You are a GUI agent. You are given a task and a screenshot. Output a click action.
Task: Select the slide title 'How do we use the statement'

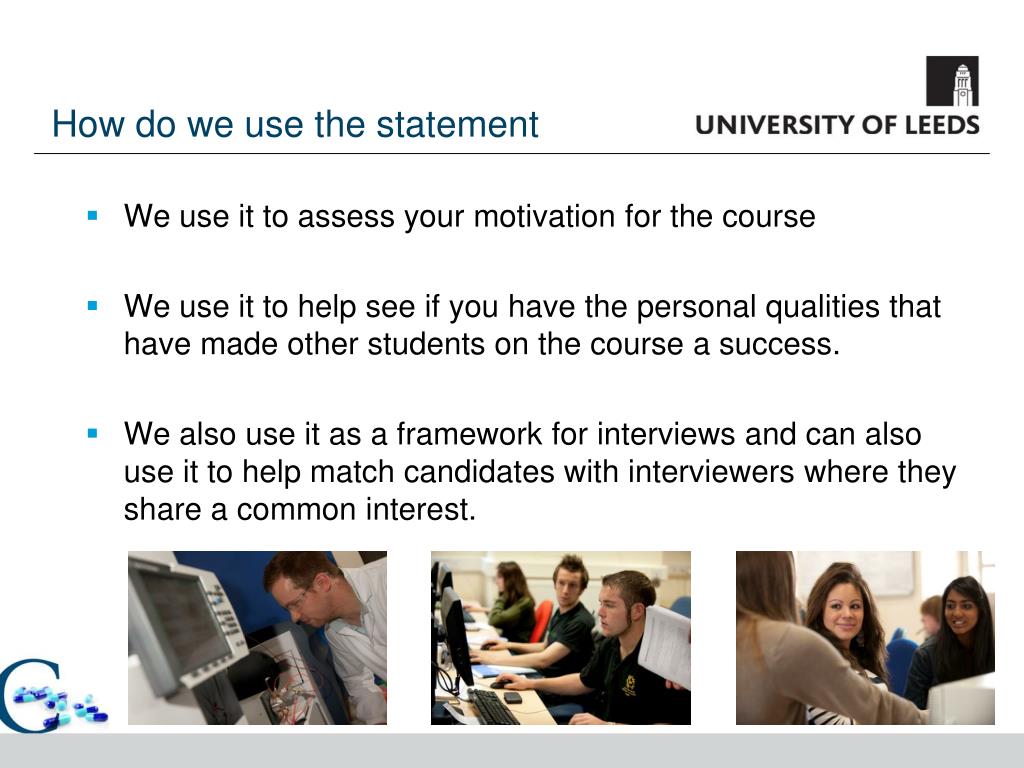(295, 124)
